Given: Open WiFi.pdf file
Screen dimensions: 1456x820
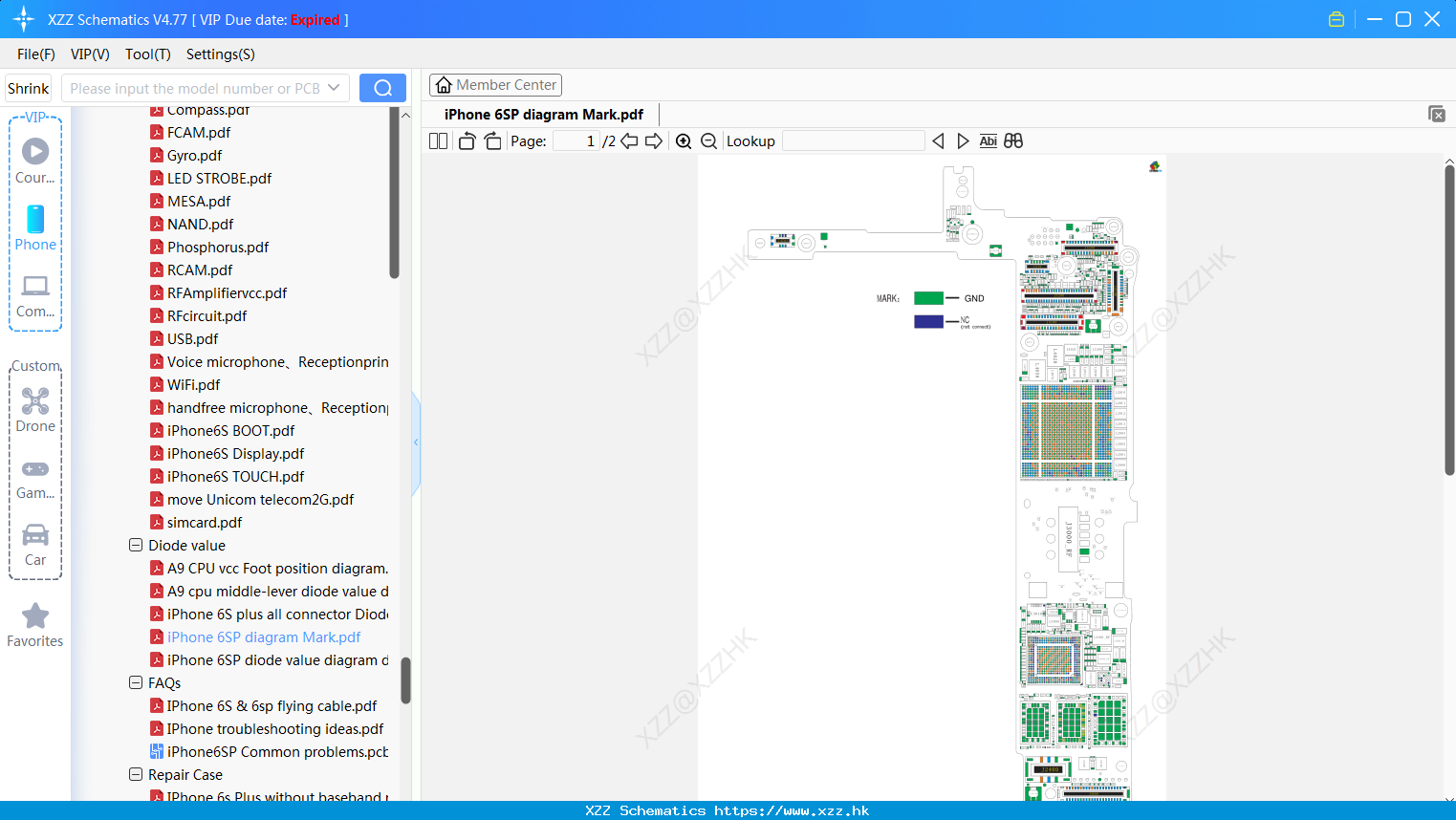Looking at the screenshot, I should coord(194,385).
